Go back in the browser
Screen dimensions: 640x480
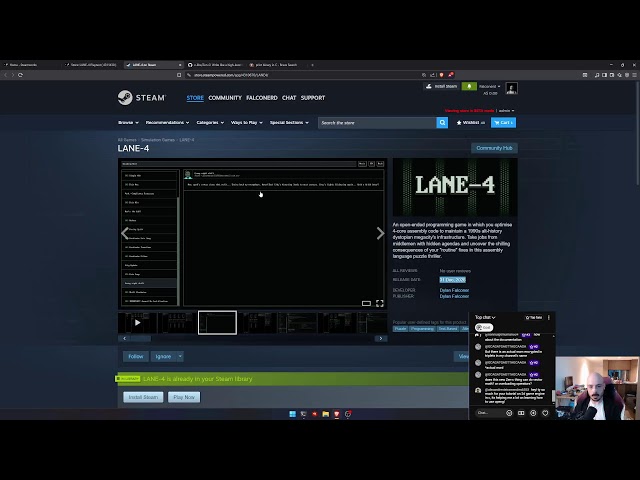tap(5, 75)
